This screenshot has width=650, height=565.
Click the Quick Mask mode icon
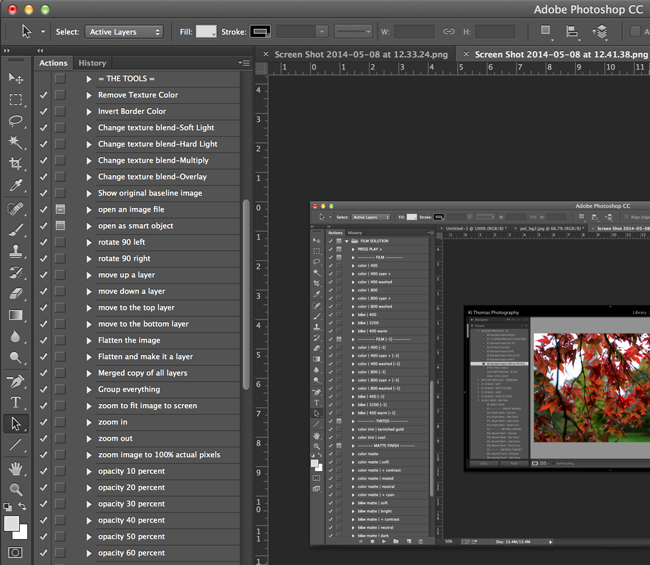tap(15, 552)
